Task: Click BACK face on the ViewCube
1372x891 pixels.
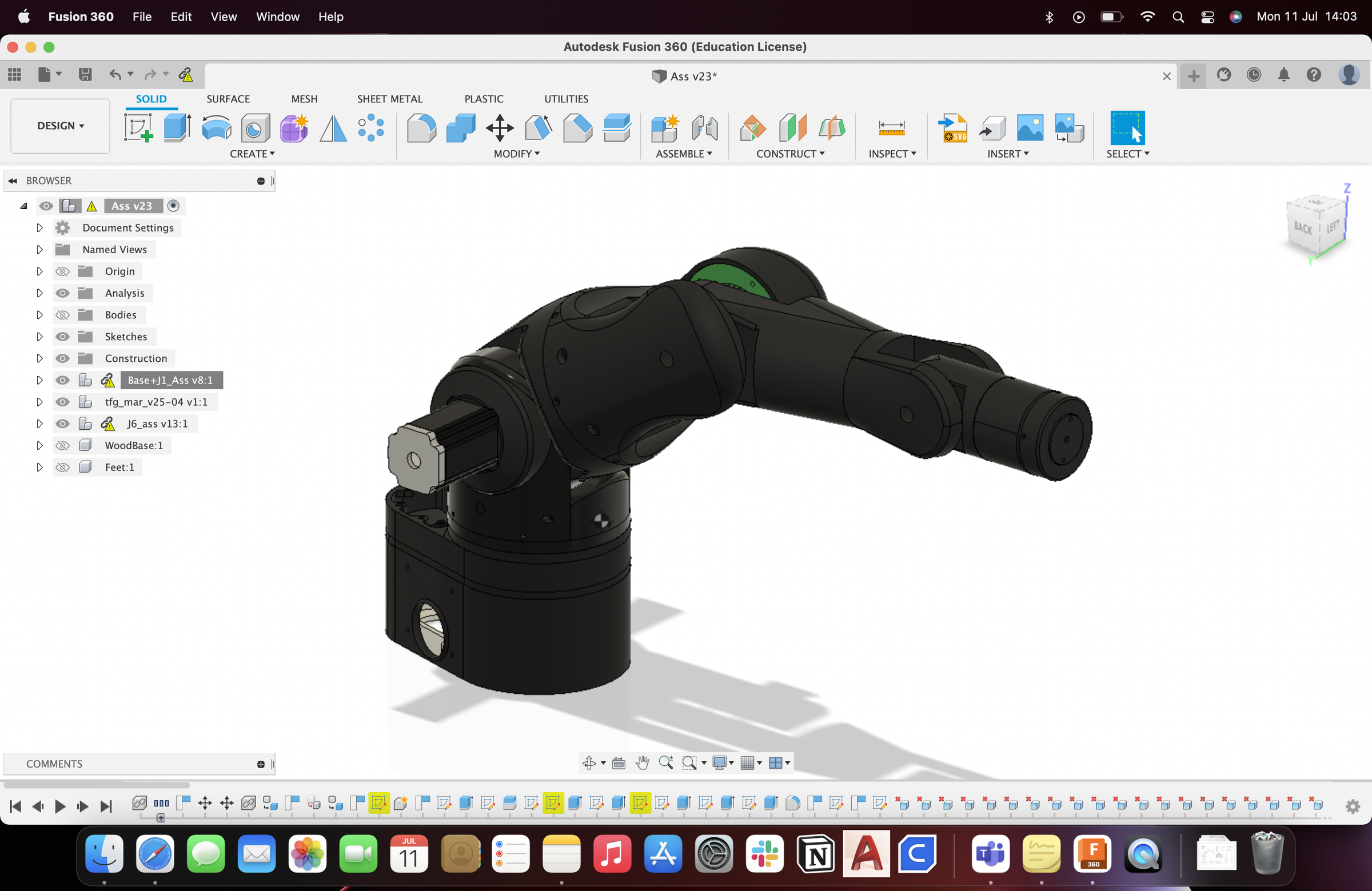Action: [1303, 228]
